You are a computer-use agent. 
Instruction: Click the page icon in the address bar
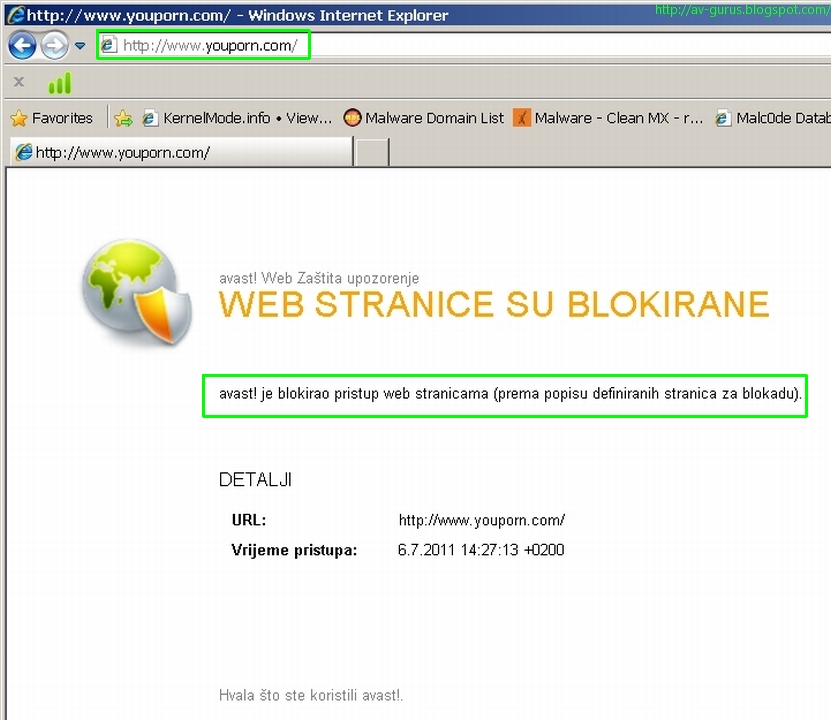(109, 45)
